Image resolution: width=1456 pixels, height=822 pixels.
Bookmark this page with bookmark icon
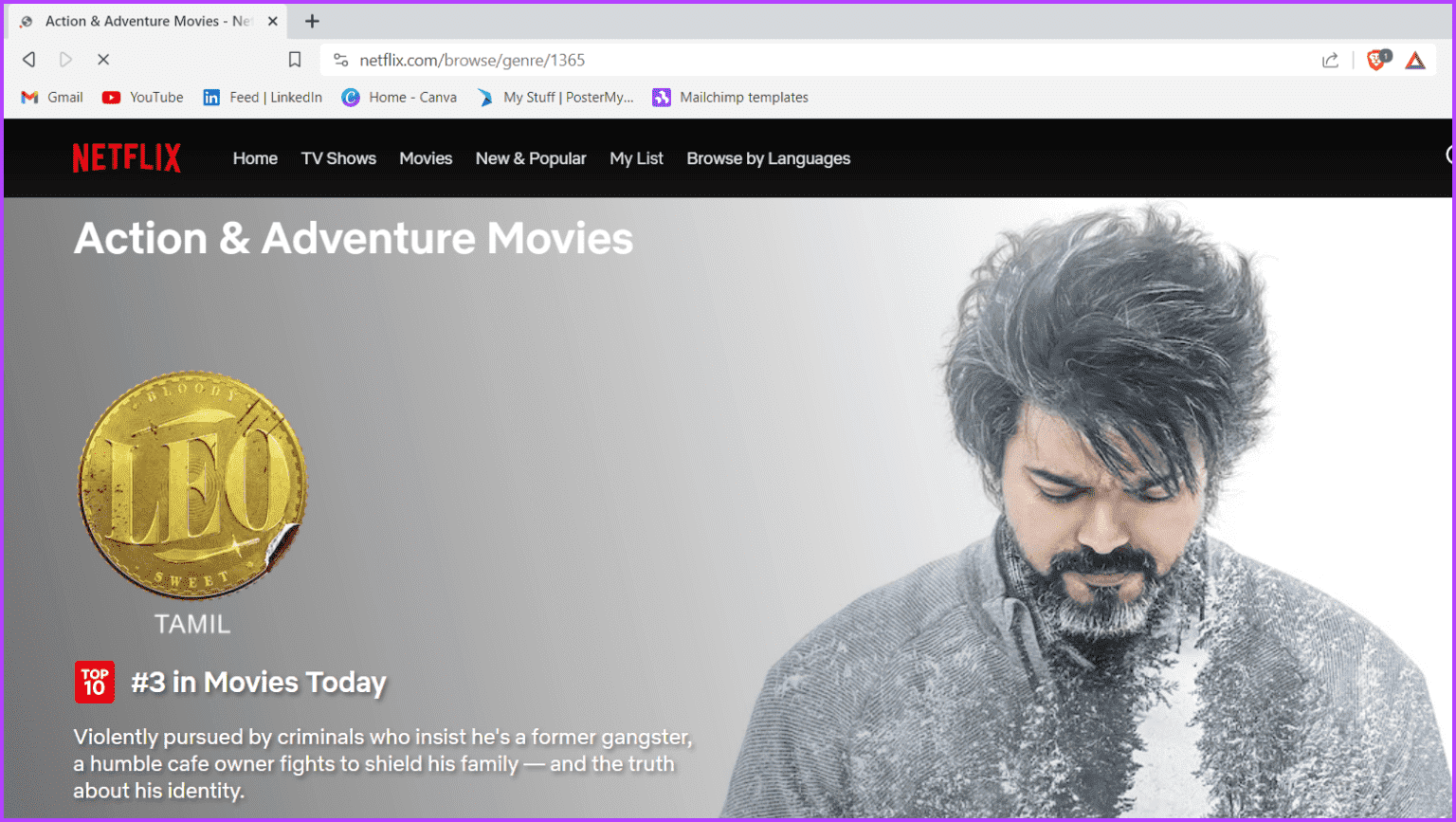pos(295,60)
